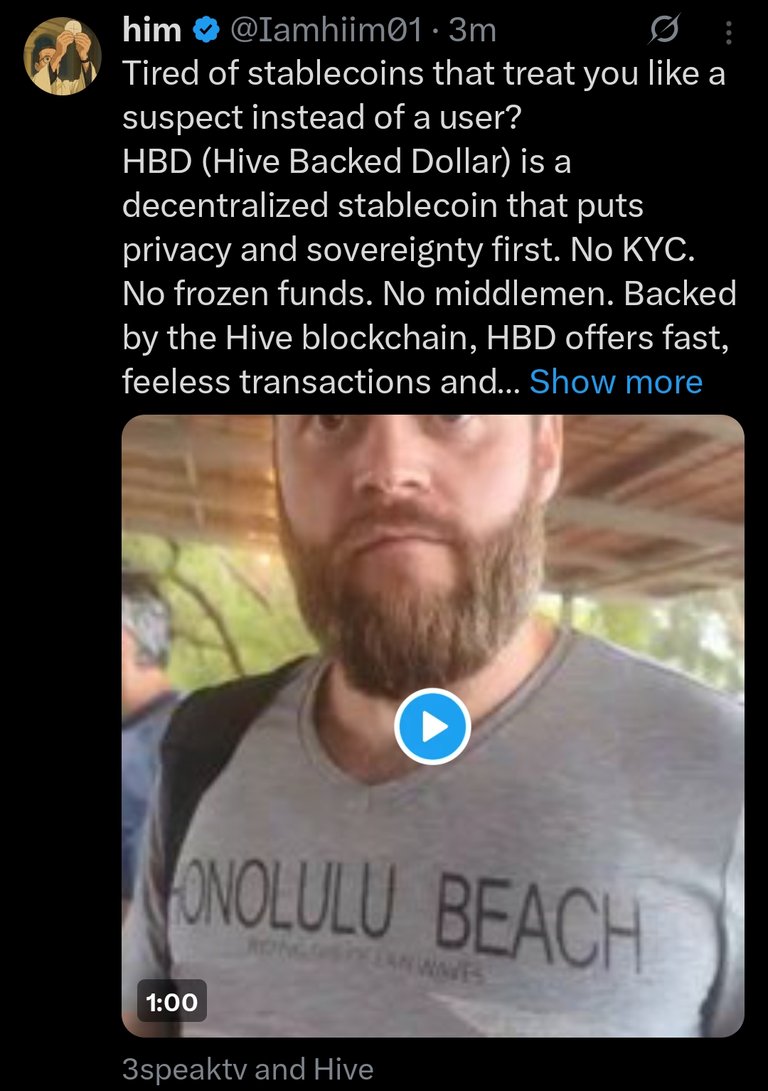Image resolution: width=768 pixels, height=1091 pixels.
Task: Open the profile avatar of him
Action: pos(63,56)
